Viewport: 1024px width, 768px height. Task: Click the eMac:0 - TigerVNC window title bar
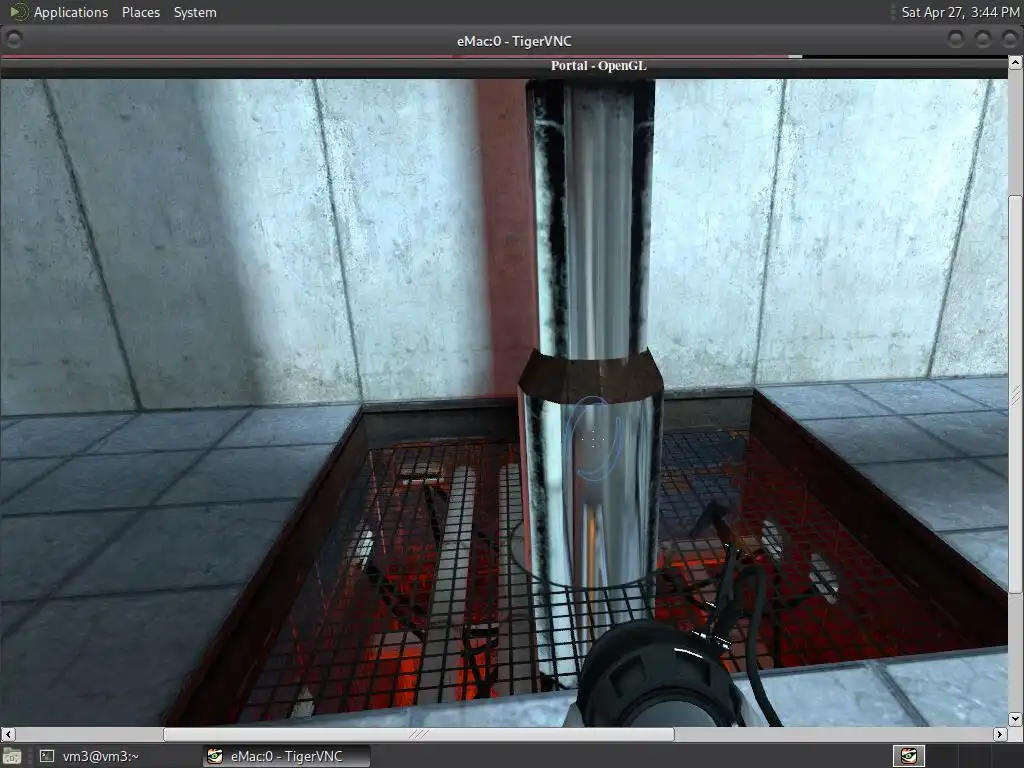click(x=513, y=41)
